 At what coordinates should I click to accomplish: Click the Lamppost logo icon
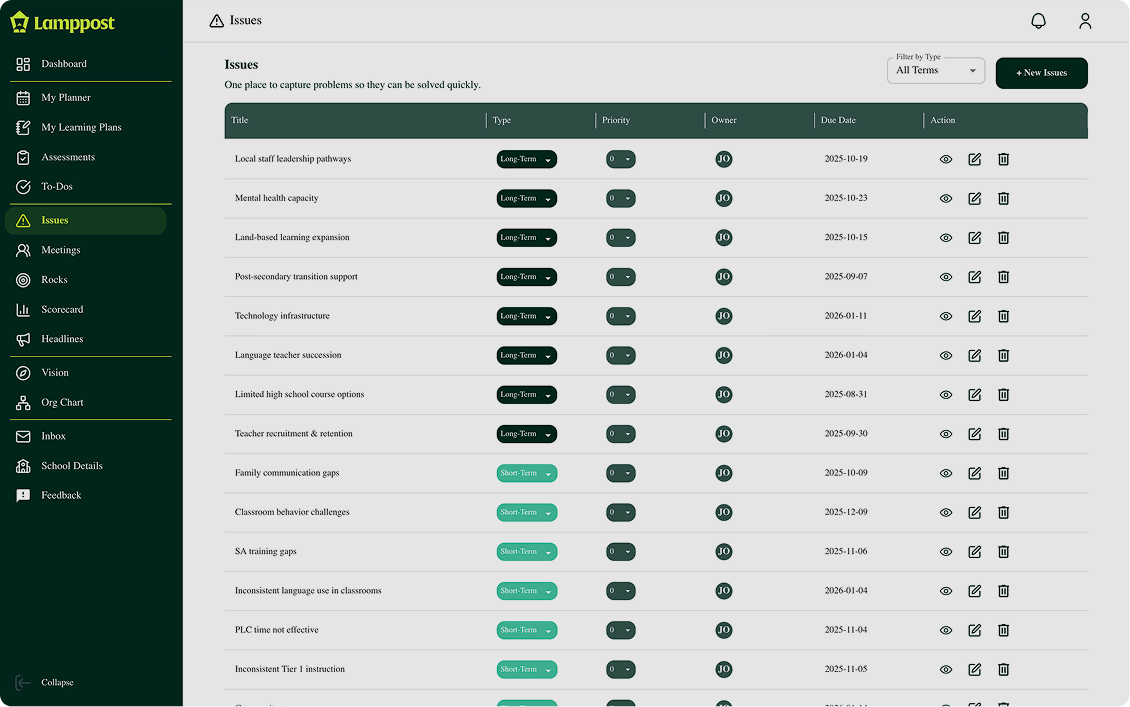point(20,21)
